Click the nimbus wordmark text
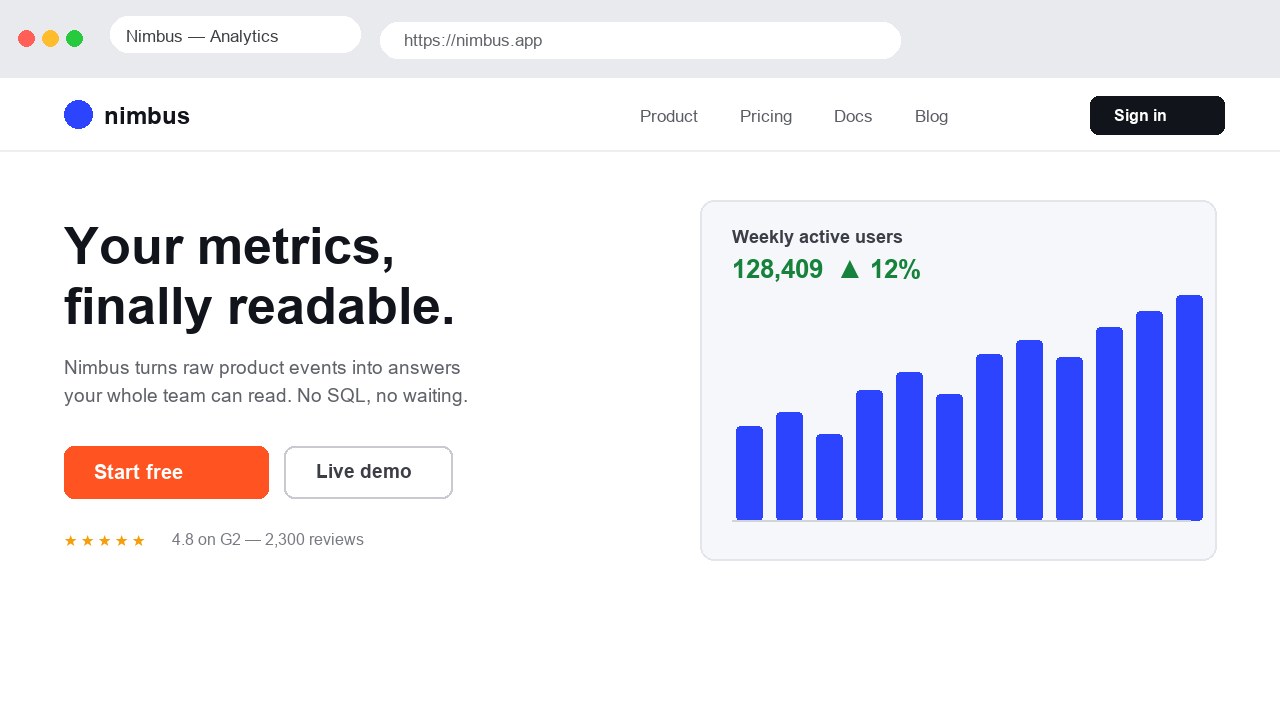The width and height of the screenshot is (1280, 720). pos(147,116)
